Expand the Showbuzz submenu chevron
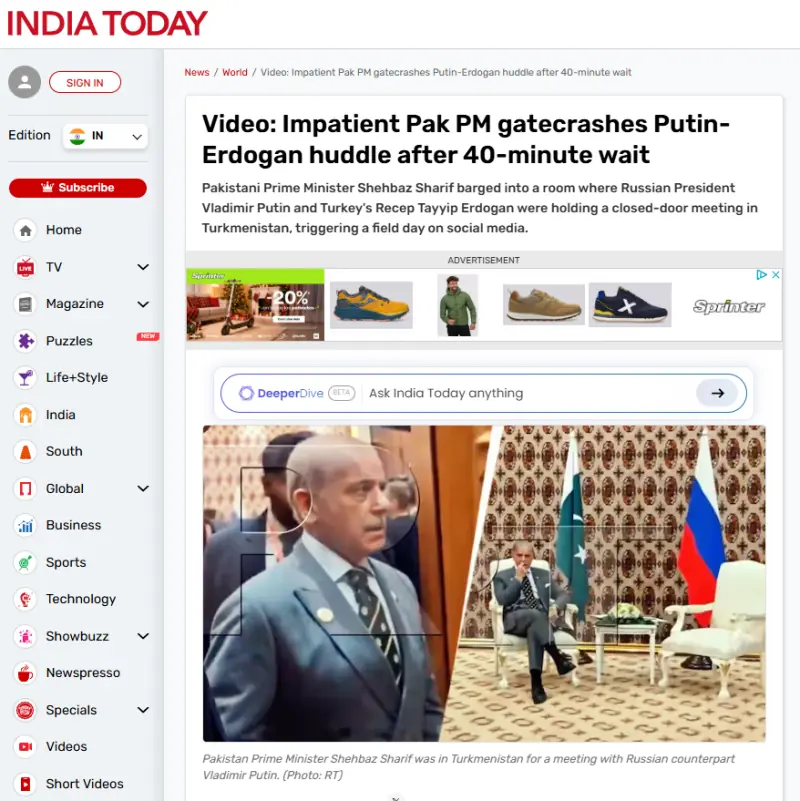800x801 pixels. click(143, 636)
